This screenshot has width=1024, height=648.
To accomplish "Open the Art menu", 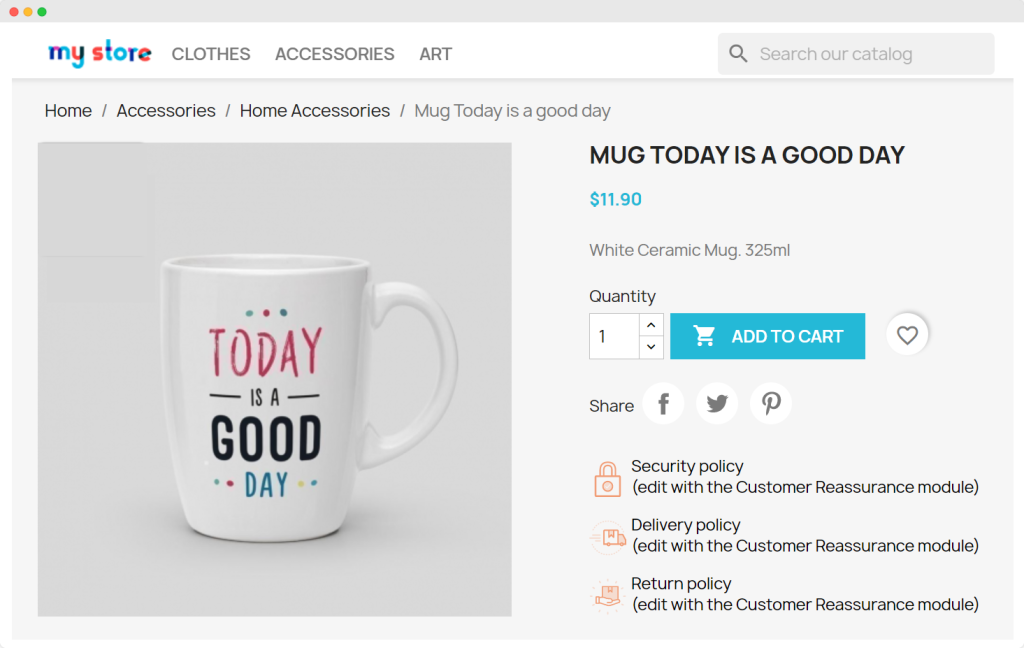I will pyautogui.click(x=436, y=54).
